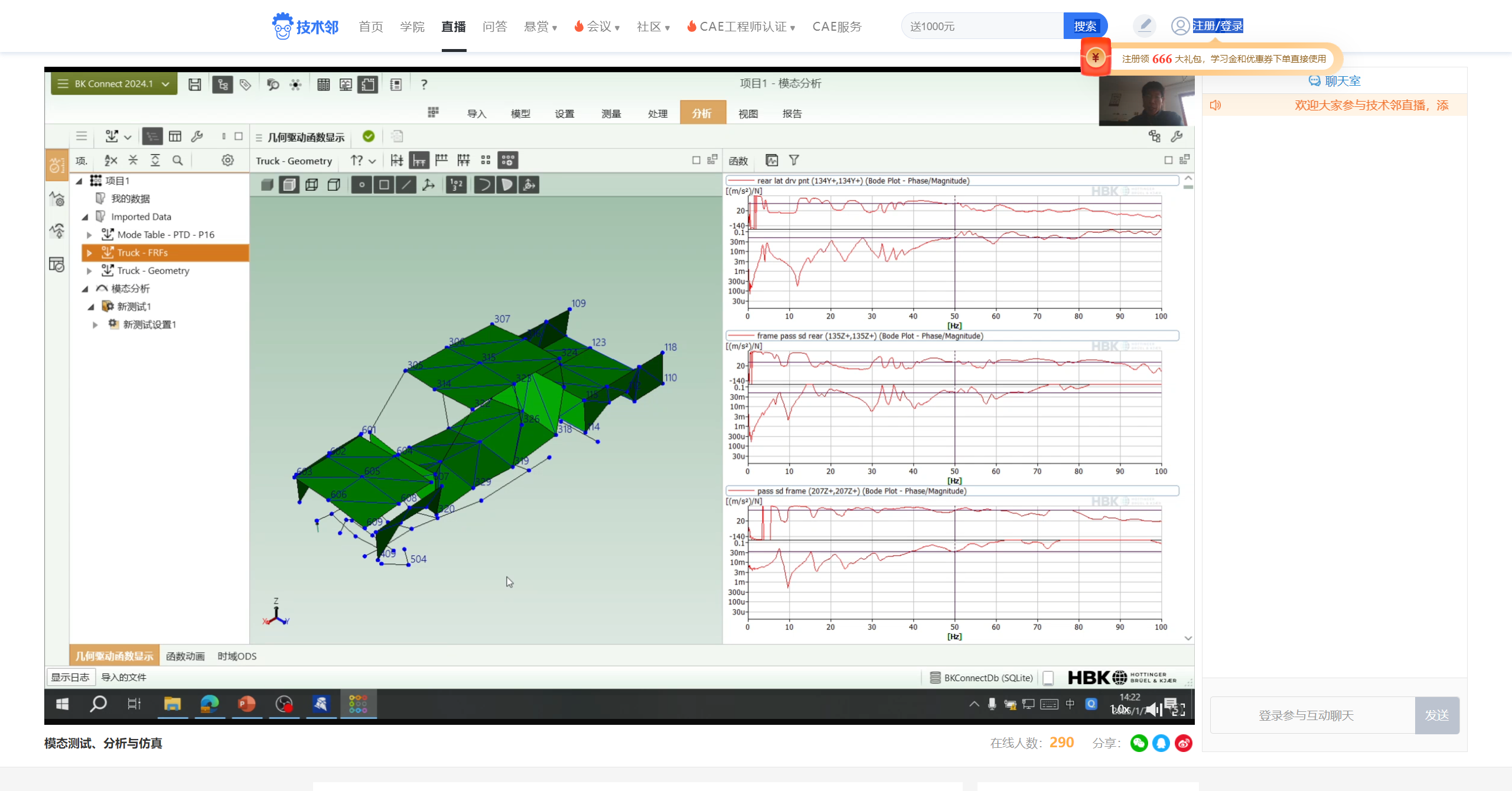The image size is (1512, 791).
Task: Click the website search input field
Action: point(983,26)
